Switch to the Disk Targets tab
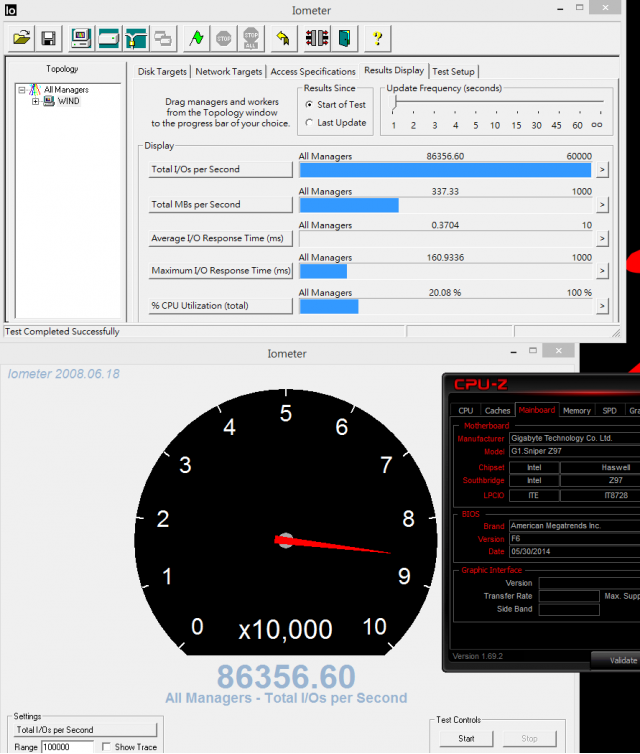Viewport: 640px width, 754px height. click(x=162, y=72)
